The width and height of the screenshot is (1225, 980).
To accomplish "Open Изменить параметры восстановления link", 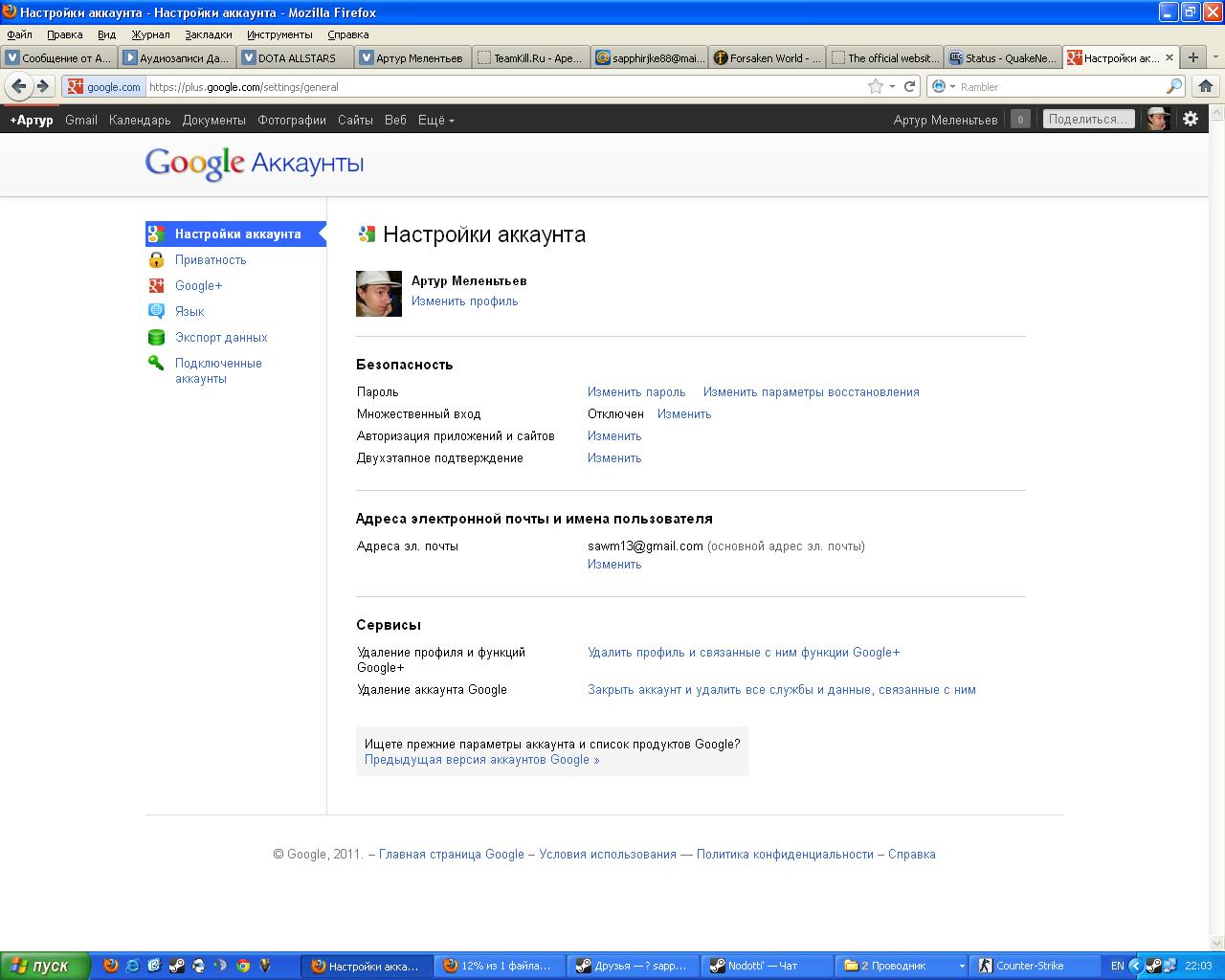I will point(811,391).
